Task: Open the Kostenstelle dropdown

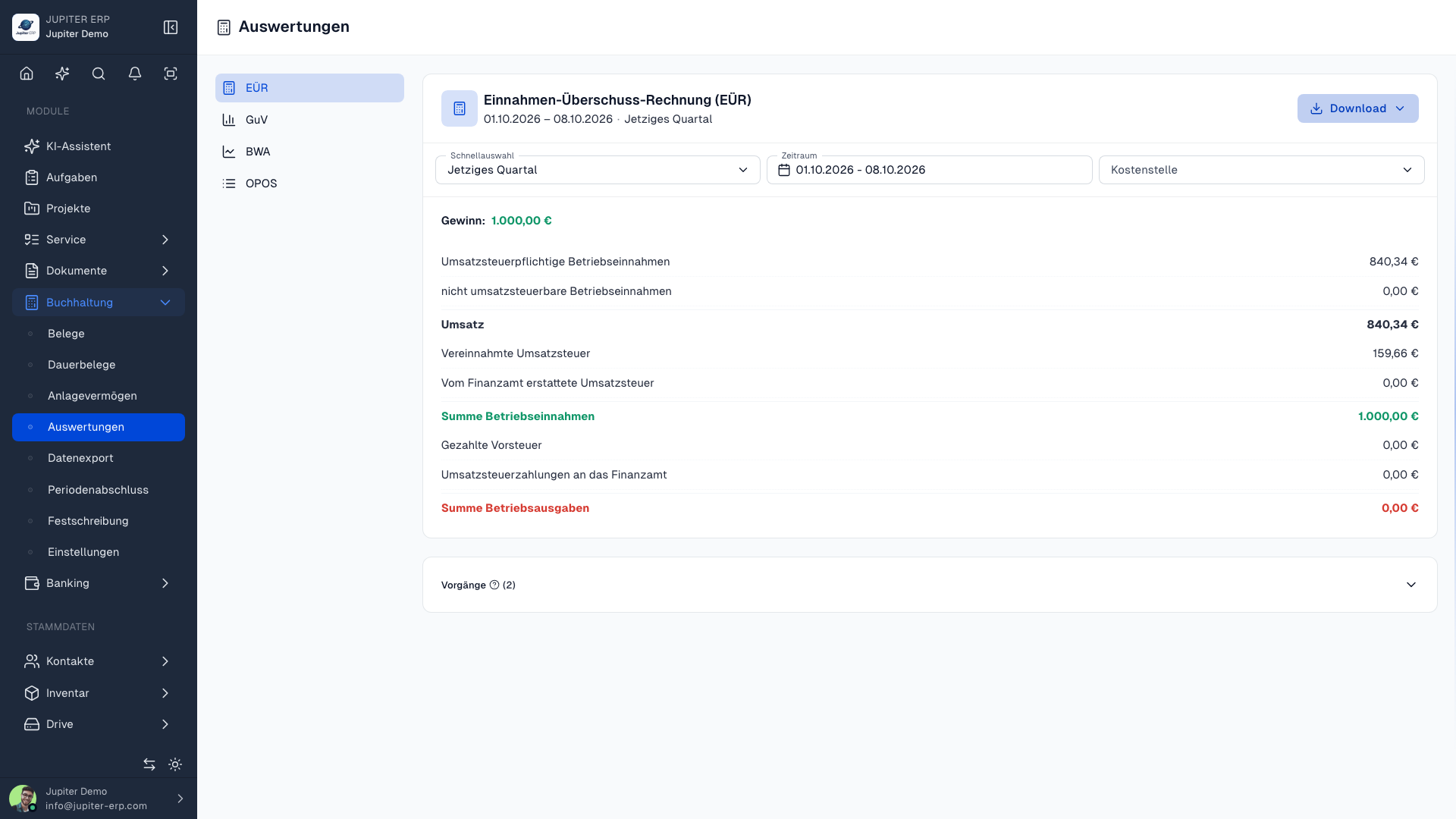Action: [1261, 170]
